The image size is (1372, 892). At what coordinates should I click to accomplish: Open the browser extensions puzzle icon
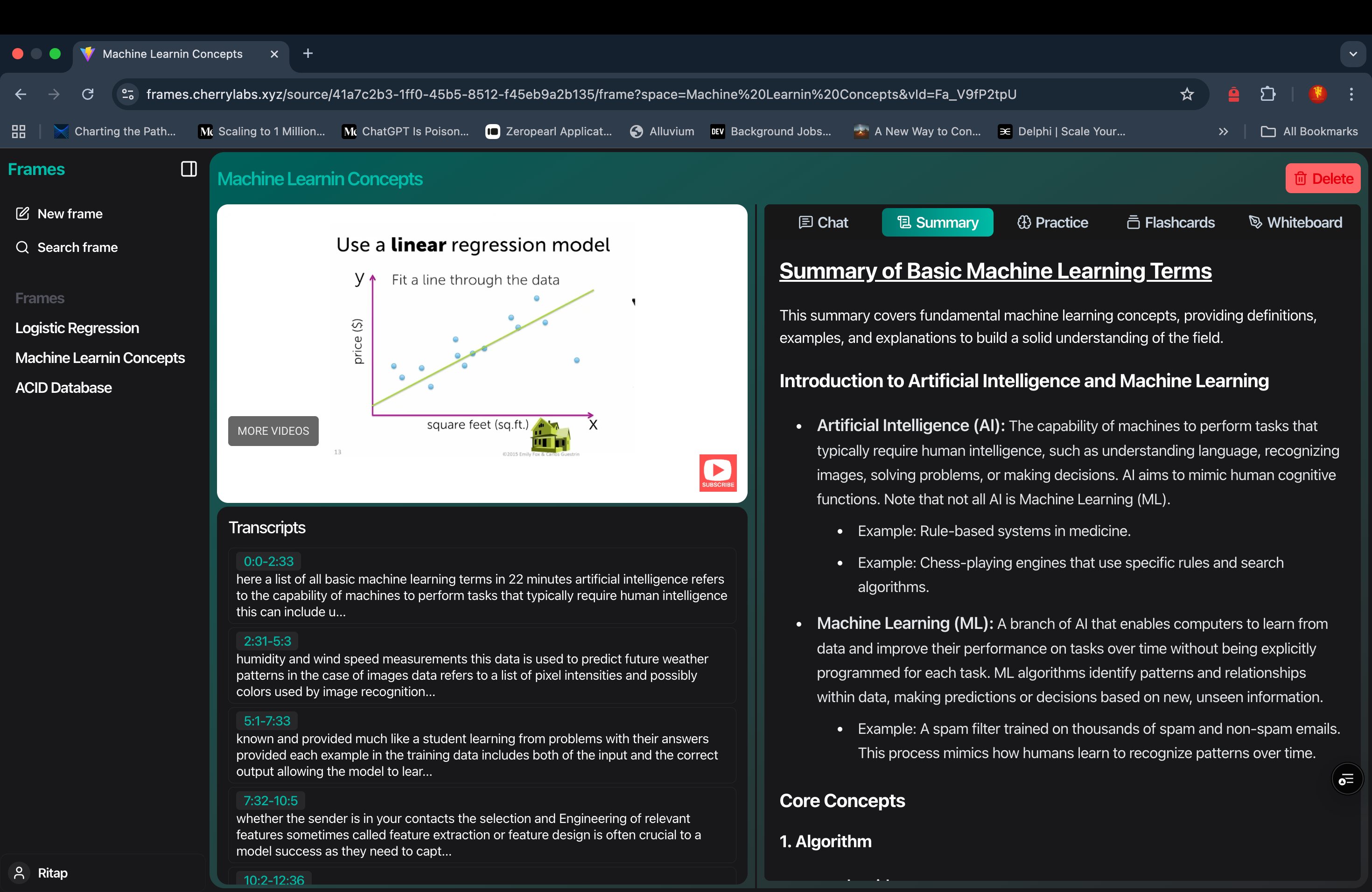click(1267, 94)
